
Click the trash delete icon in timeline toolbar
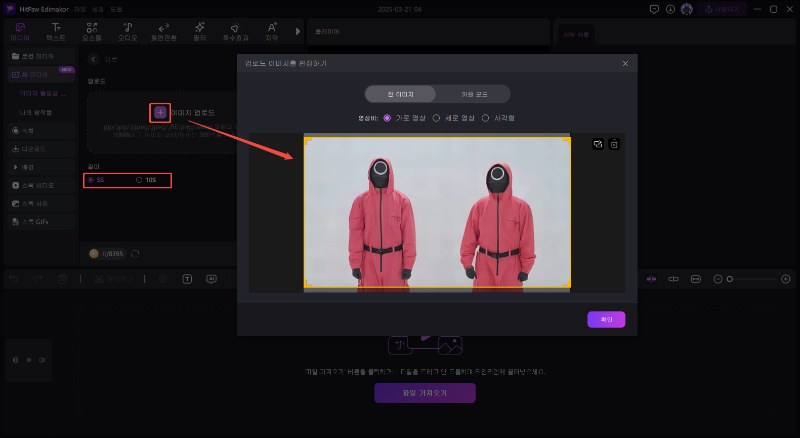click(x=62, y=279)
